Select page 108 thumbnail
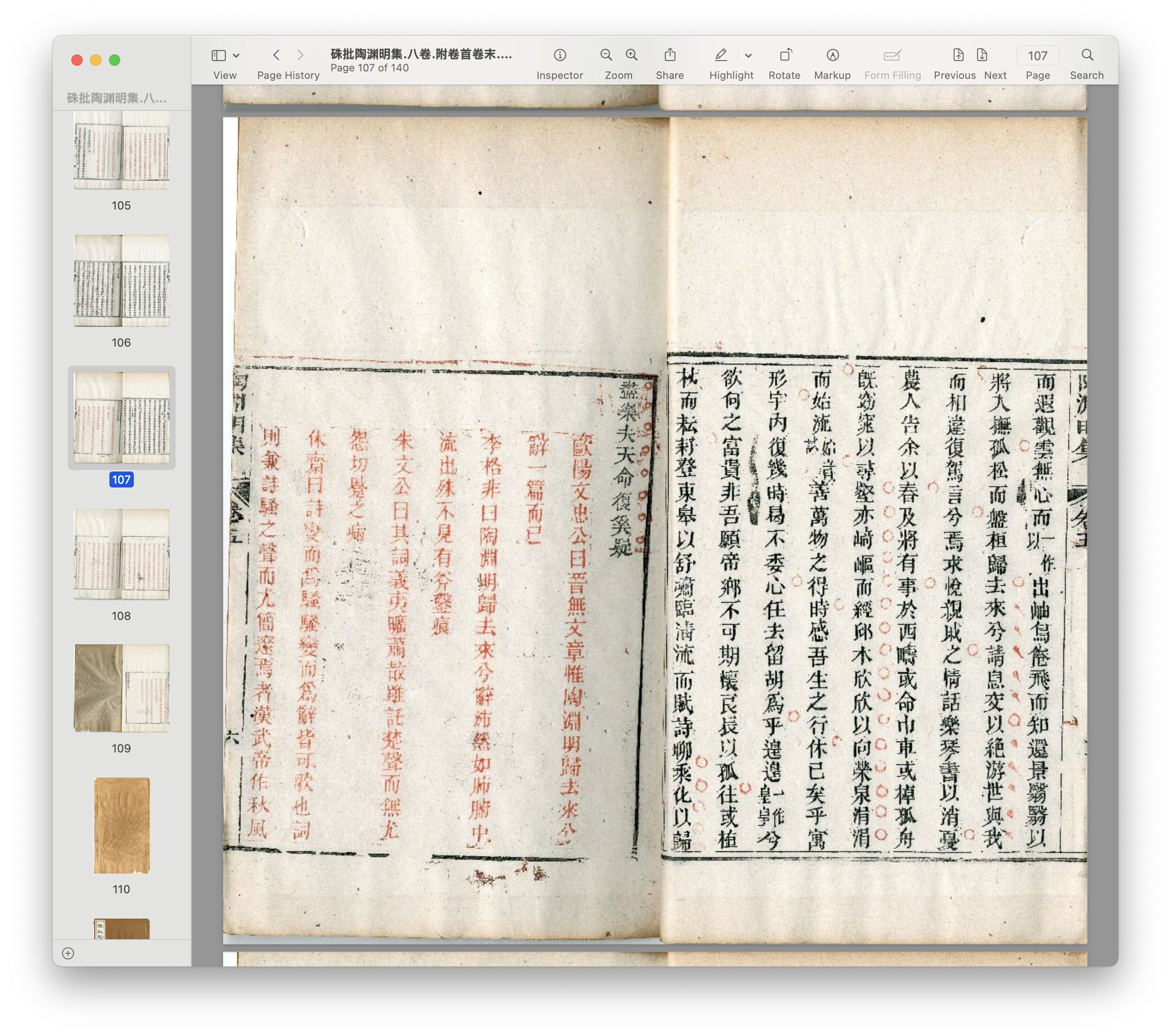 pyautogui.click(x=122, y=554)
